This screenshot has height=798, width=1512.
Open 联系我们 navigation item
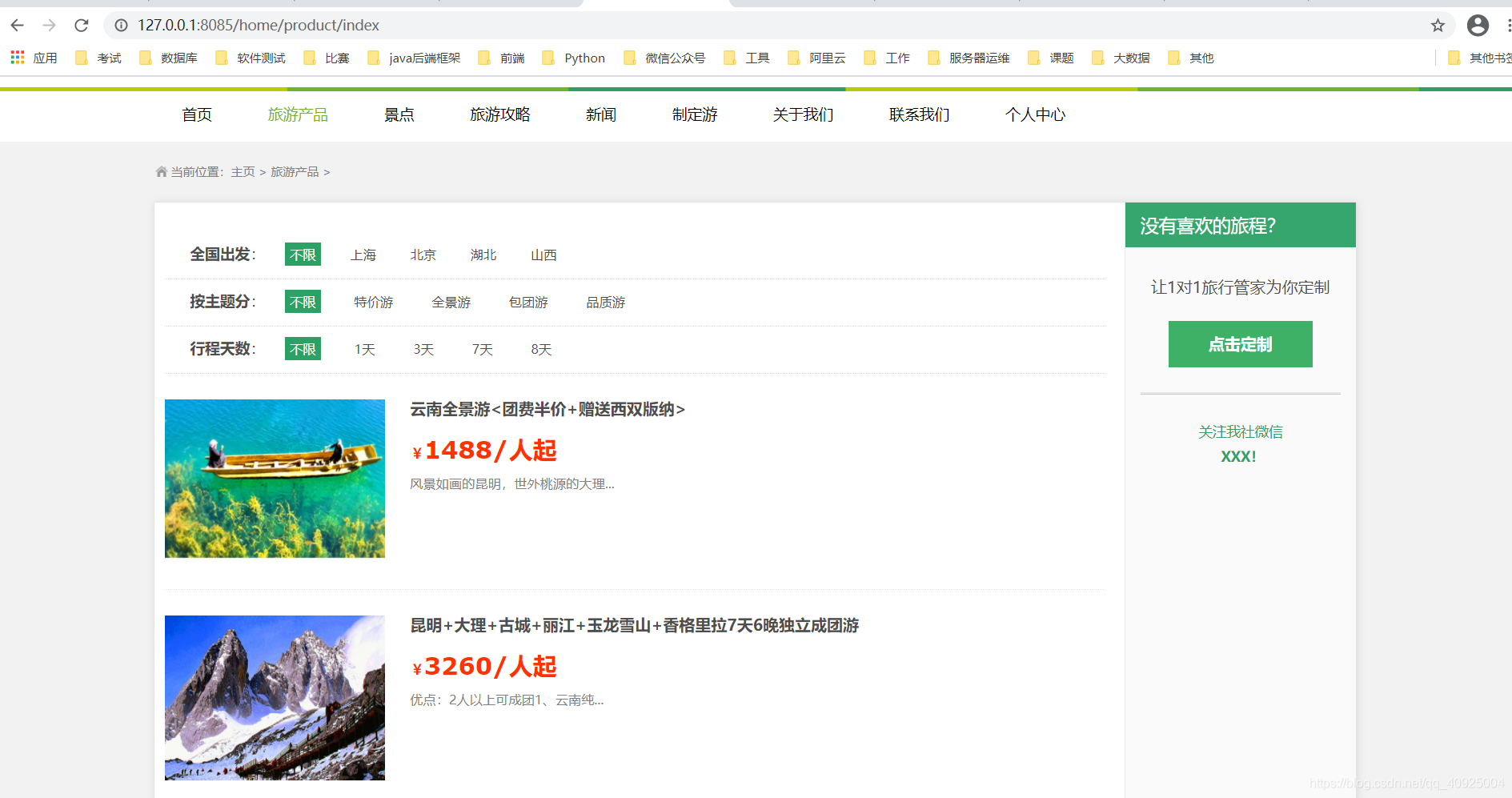click(x=919, y=114)
